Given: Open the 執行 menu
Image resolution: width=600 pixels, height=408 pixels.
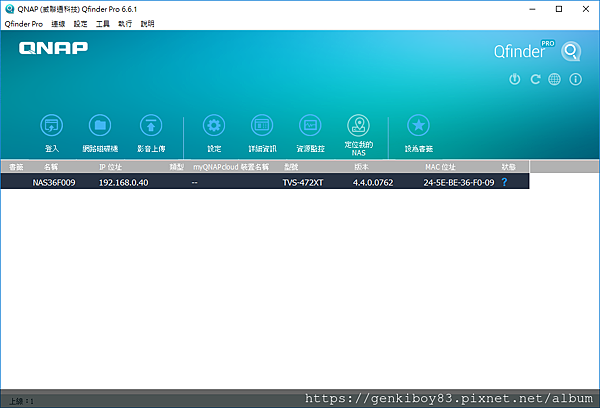Looking at the screenshot, I should [125, 24].
